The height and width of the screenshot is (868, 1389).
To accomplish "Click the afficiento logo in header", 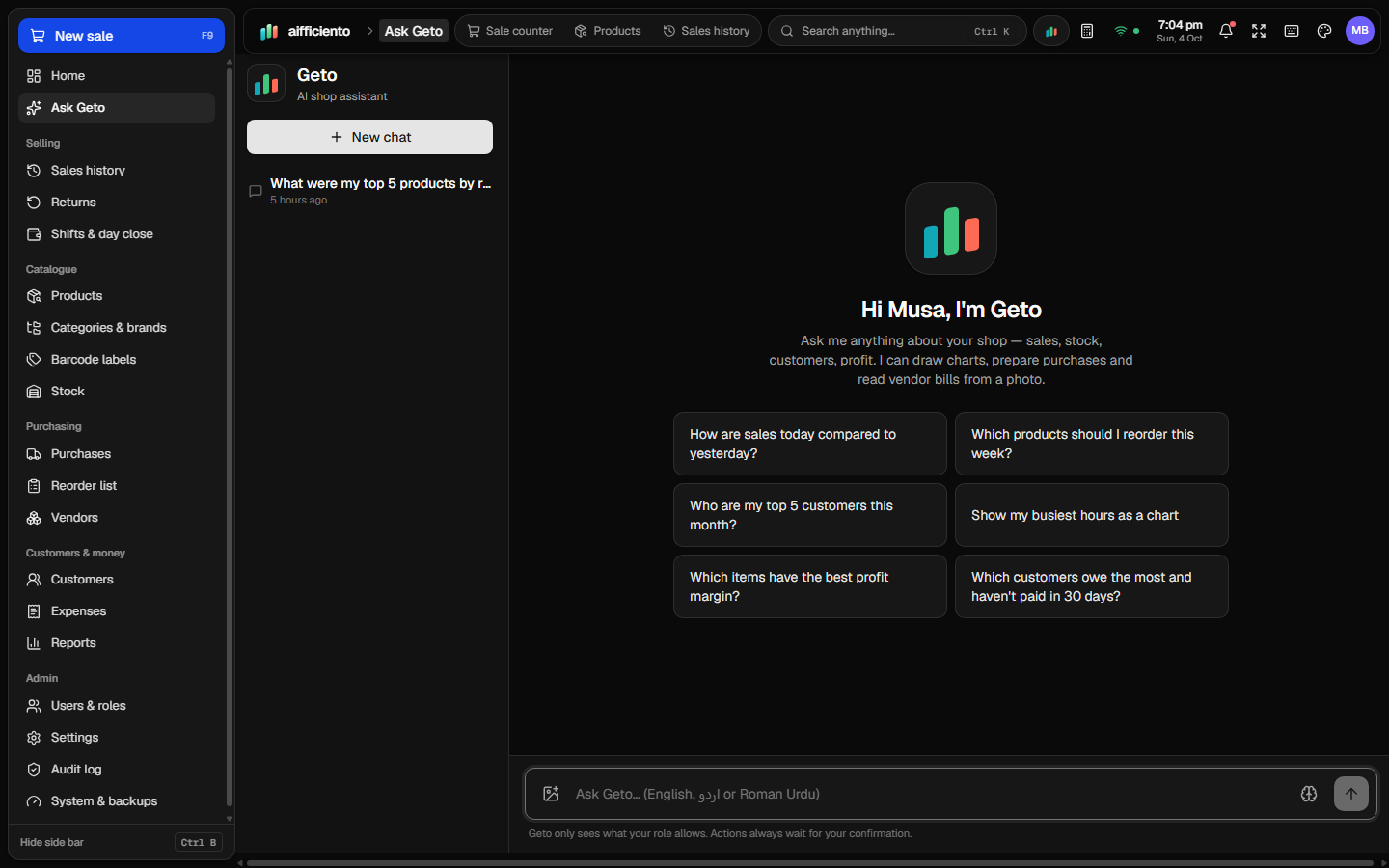I will tap(305, 31).
